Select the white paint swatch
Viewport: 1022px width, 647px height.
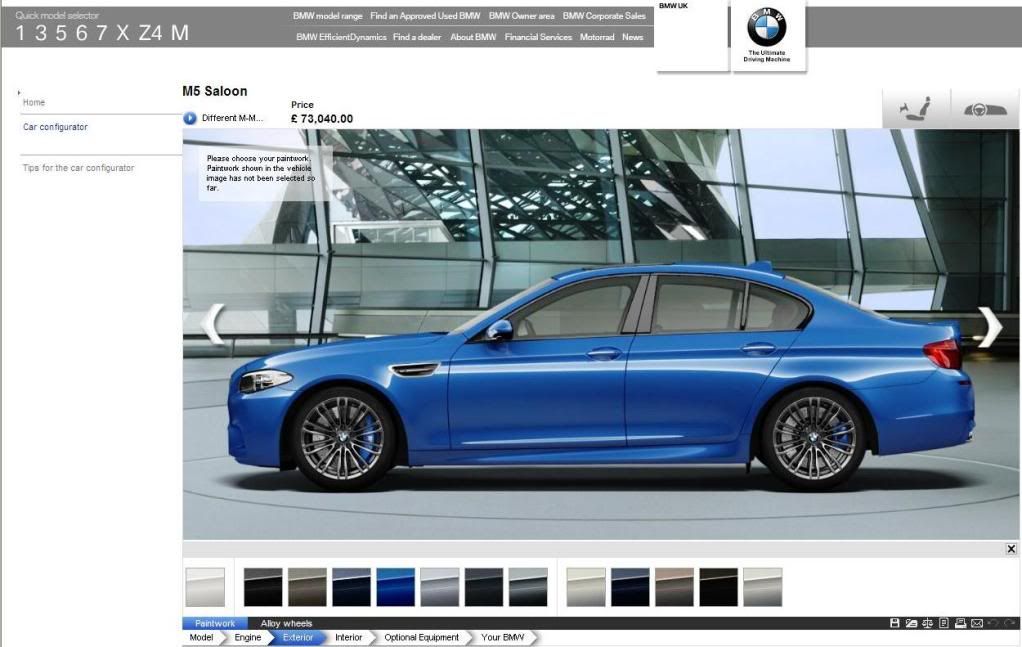pyautogui.click(x=205, y=587)
